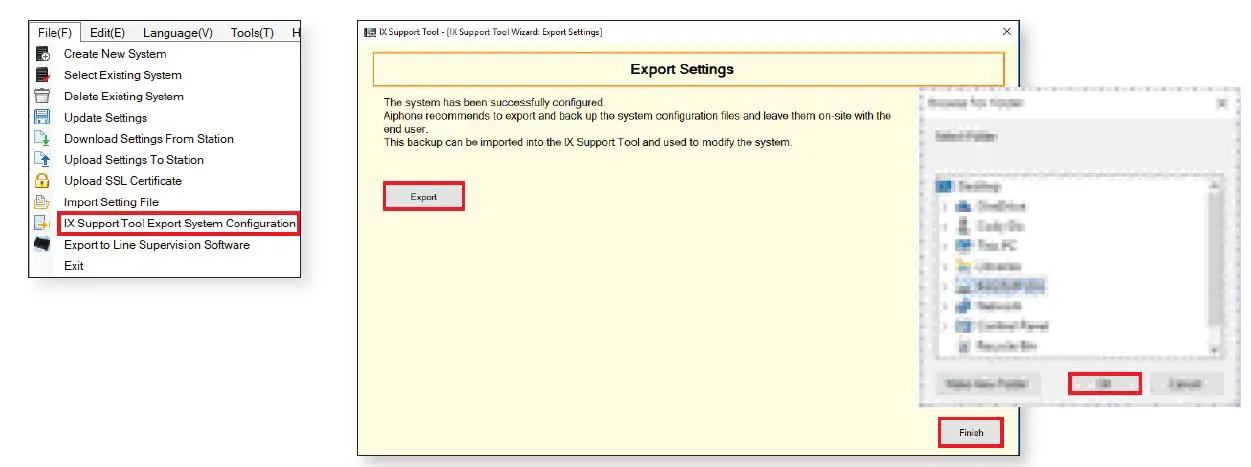Close the Browse for Folder dialog
Screen dimensions: 1251x467
pyautogui.click(x=1221, y=102)
